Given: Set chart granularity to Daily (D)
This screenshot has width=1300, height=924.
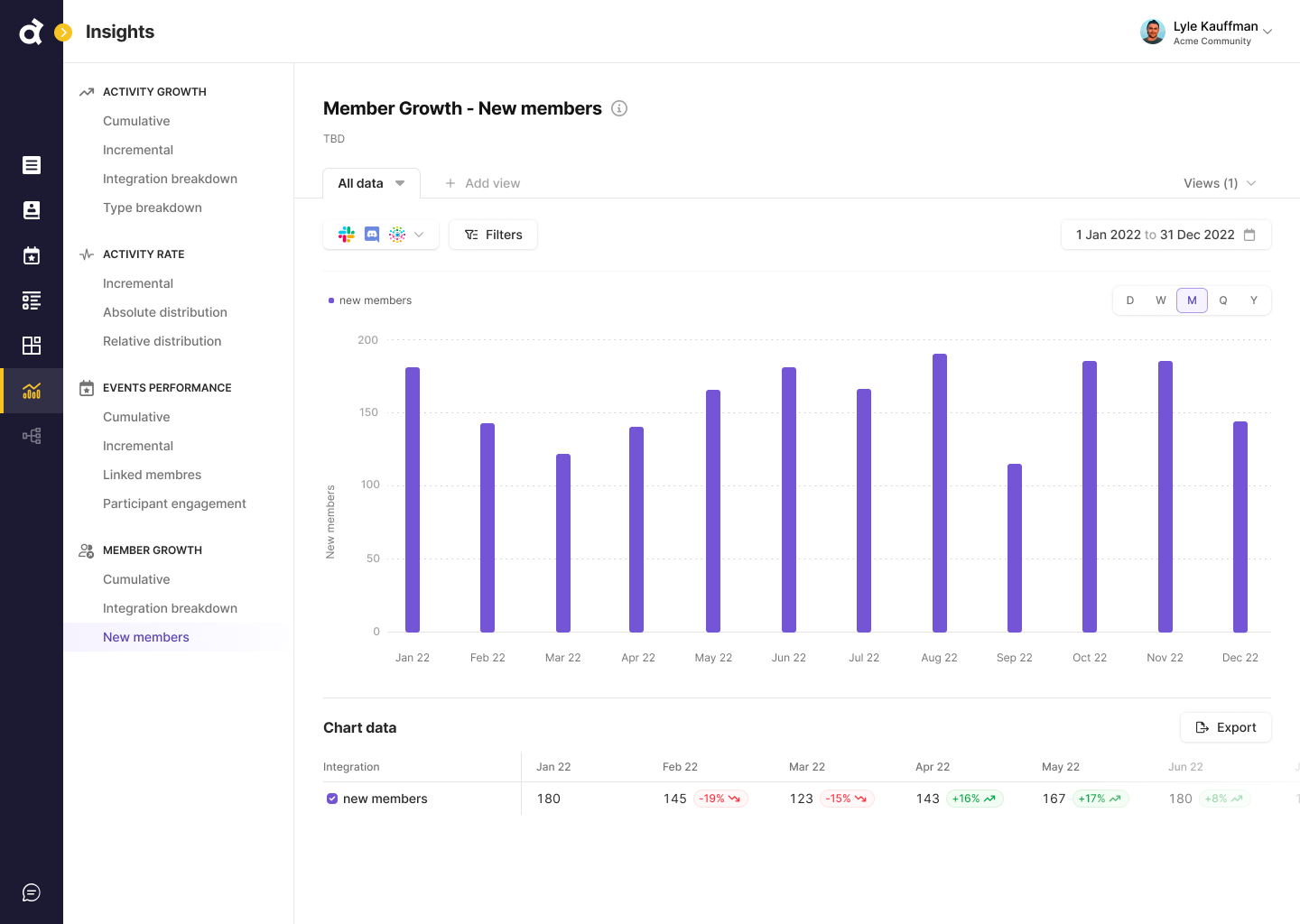Looking at the screenshot, I should [x=1130, y=300].
